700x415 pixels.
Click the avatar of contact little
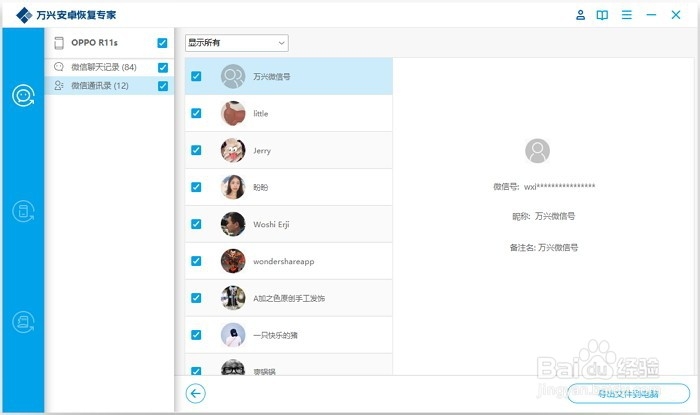(233, 113)
